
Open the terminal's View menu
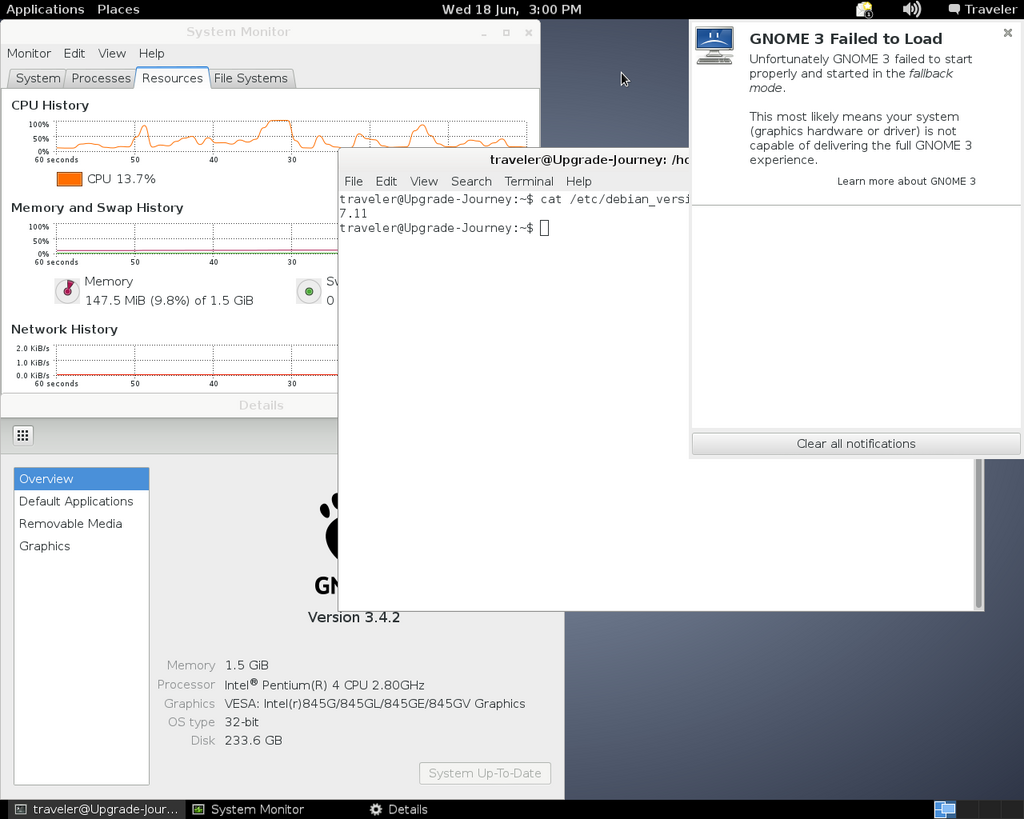(424, 182)
